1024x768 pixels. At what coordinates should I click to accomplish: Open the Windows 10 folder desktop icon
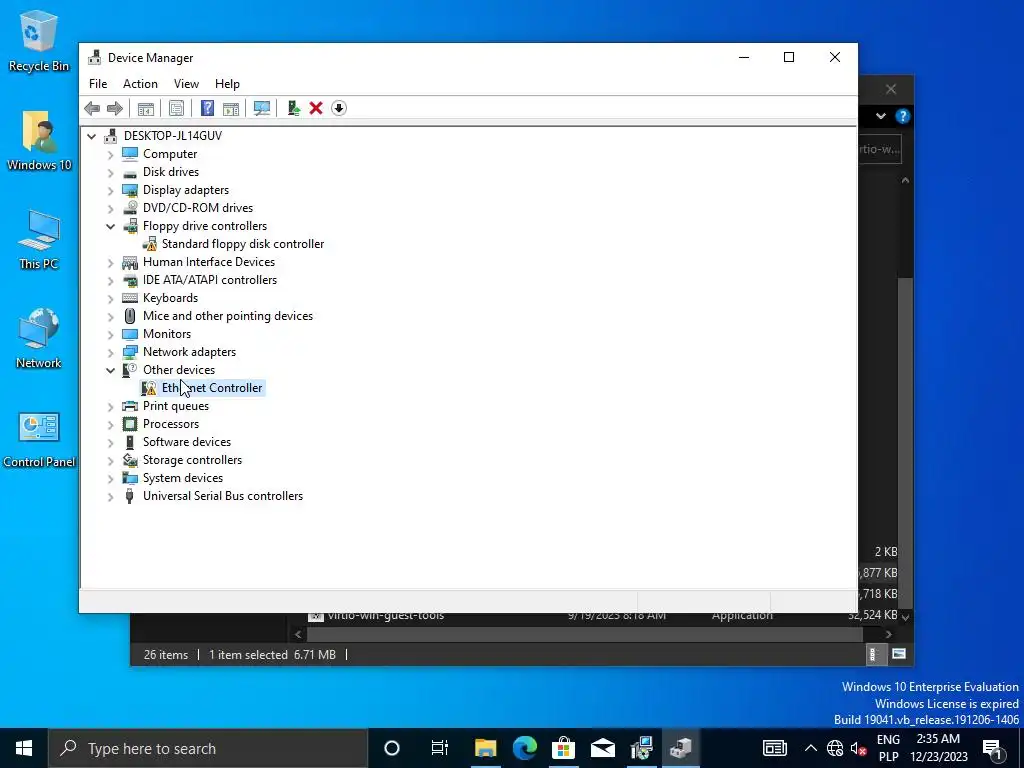coord(39,140)
